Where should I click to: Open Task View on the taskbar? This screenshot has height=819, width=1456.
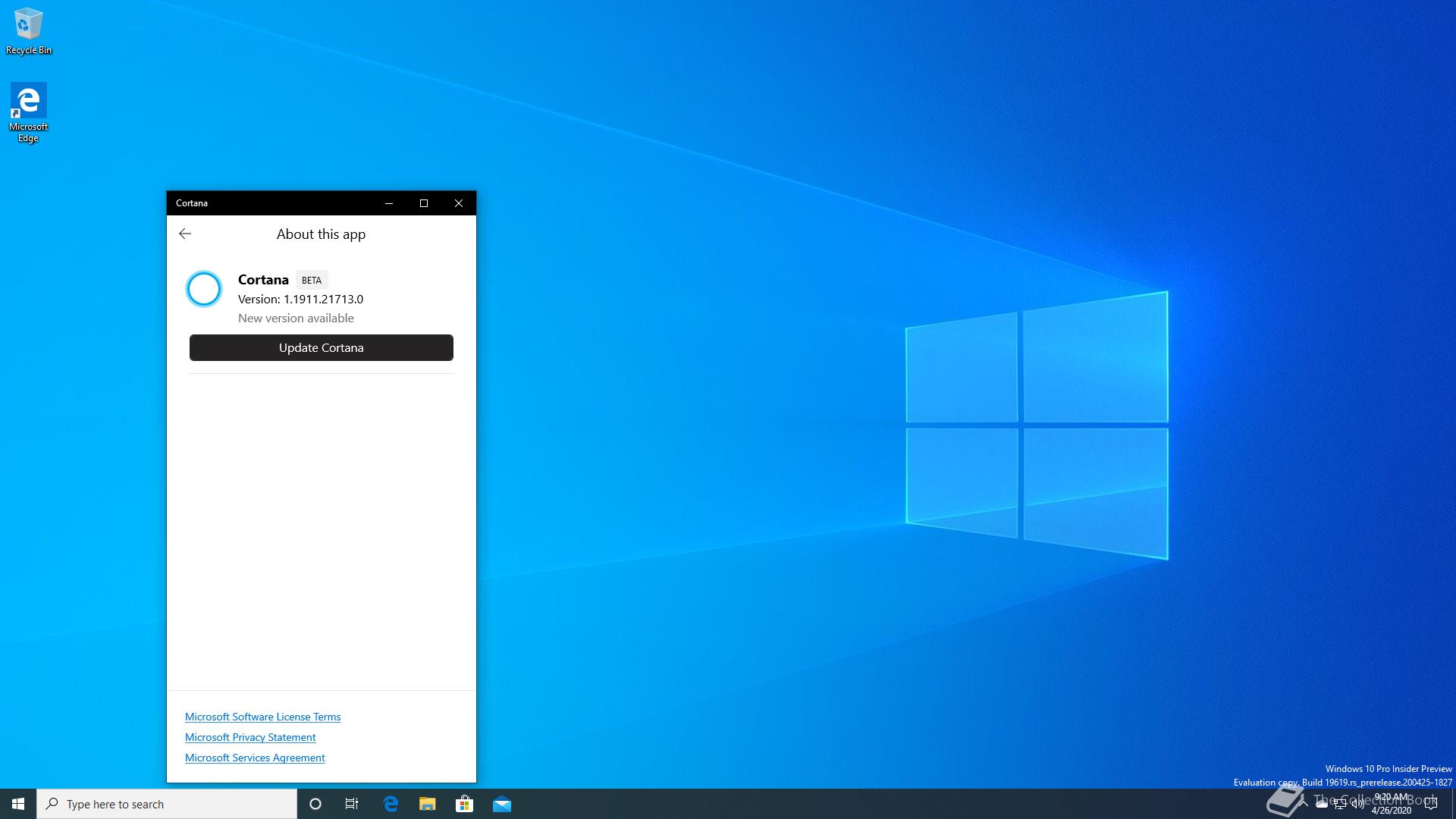click(352, 804)
